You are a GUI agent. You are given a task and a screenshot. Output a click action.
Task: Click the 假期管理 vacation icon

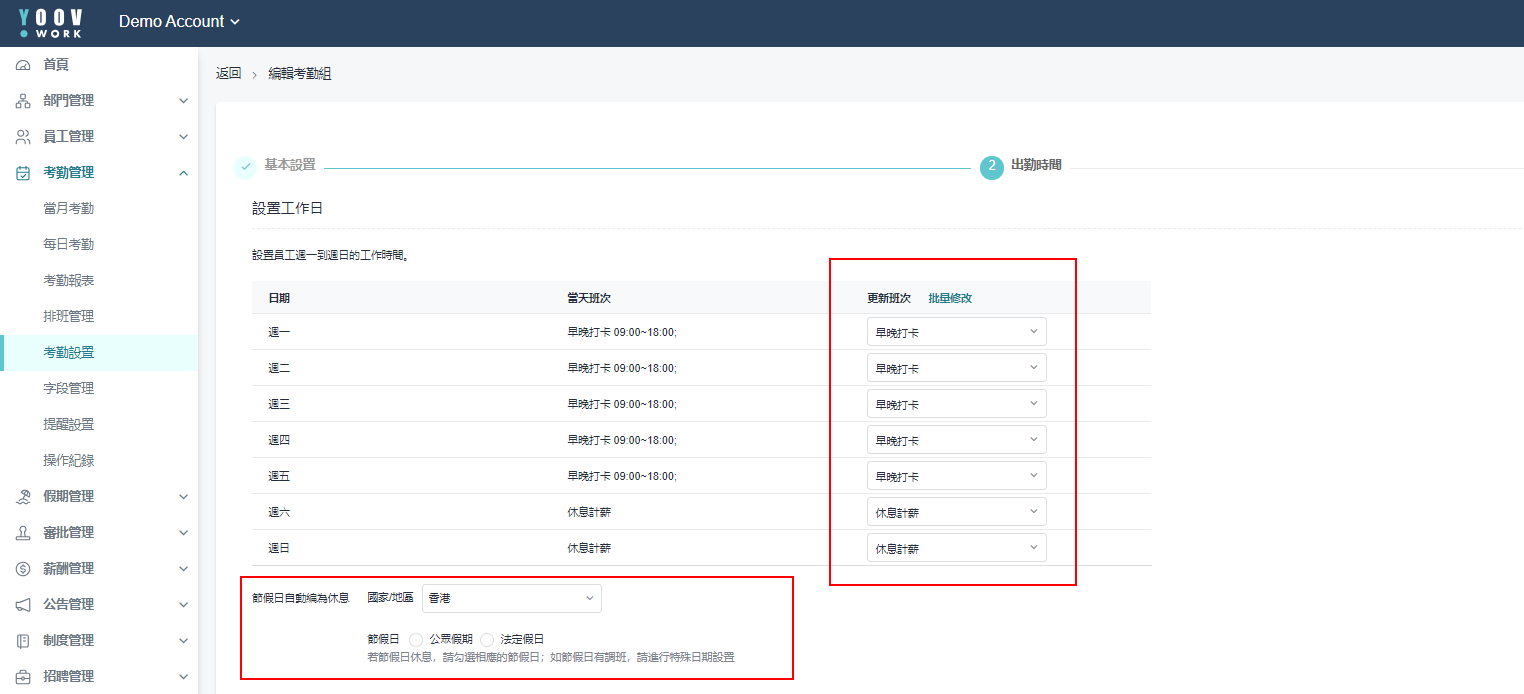(x=23, y=497)
